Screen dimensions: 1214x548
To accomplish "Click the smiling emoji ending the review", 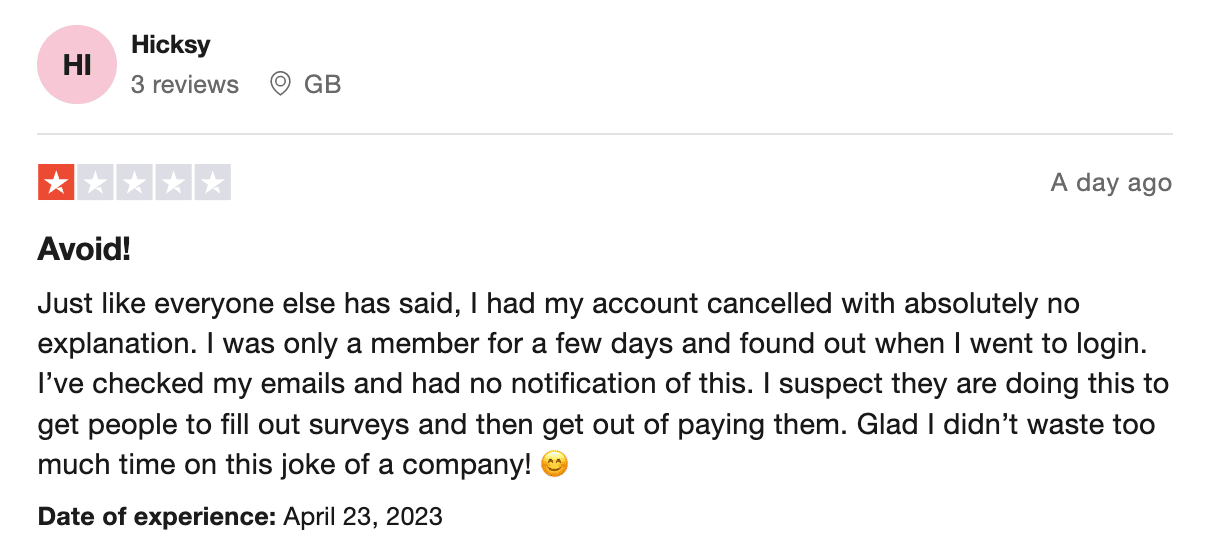I will (x=554, y=465).
